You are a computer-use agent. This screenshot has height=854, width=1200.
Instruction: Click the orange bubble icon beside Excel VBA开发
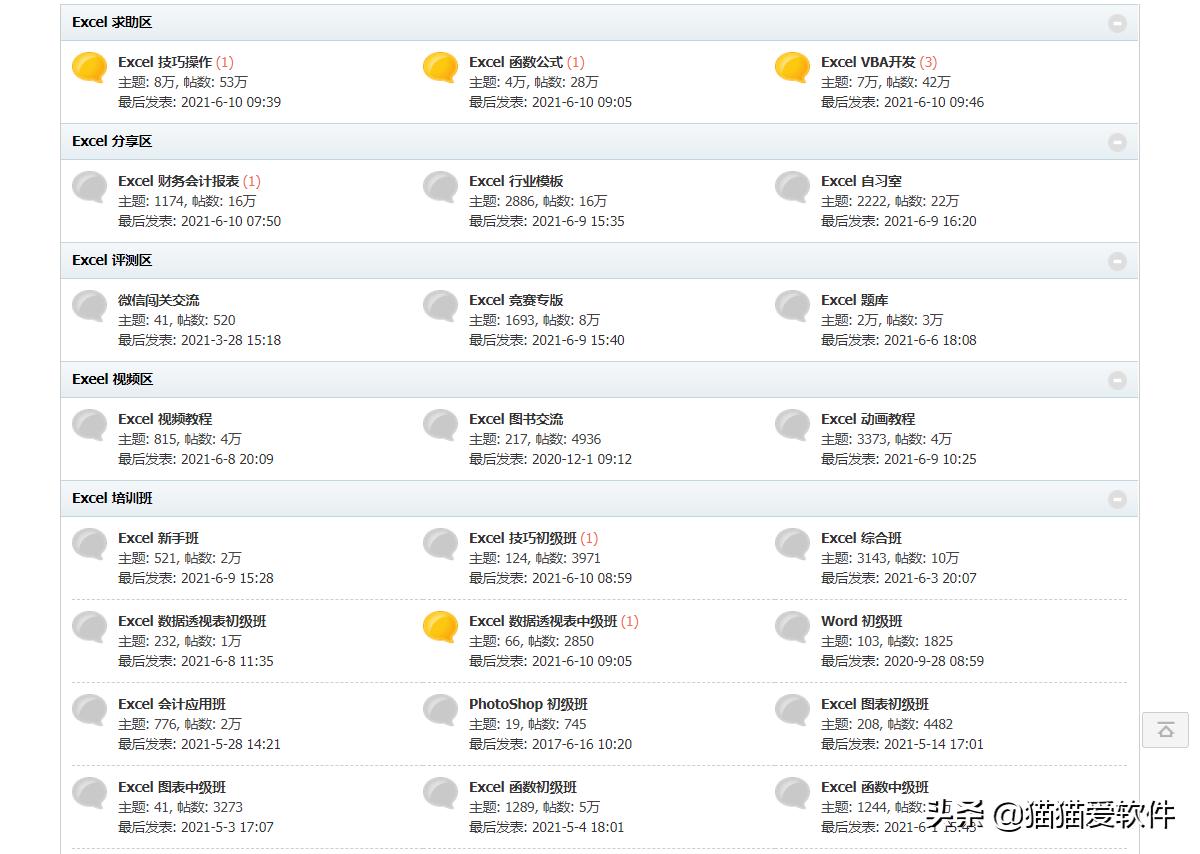(x=793, y=68)
